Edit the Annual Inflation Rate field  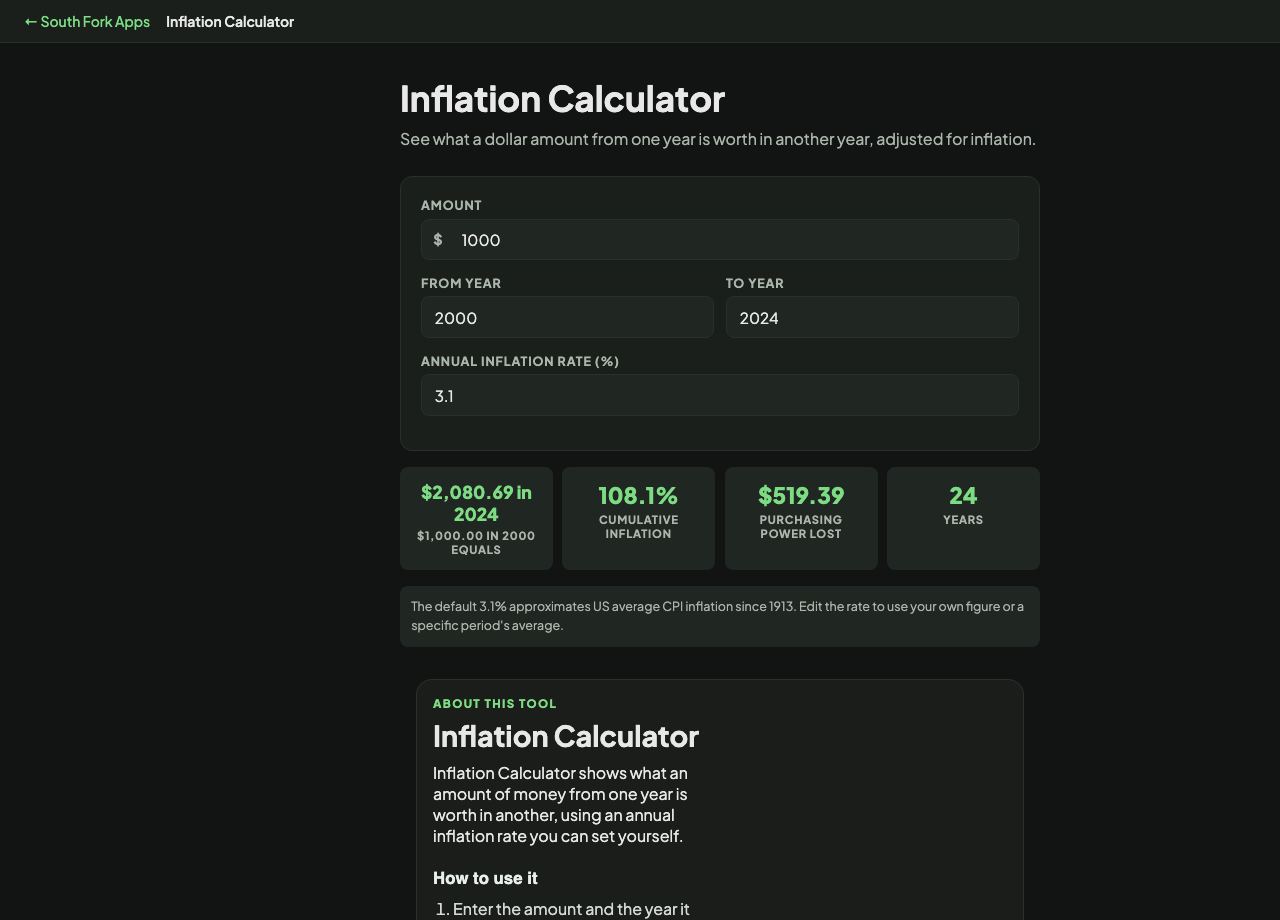click(720, 396)
